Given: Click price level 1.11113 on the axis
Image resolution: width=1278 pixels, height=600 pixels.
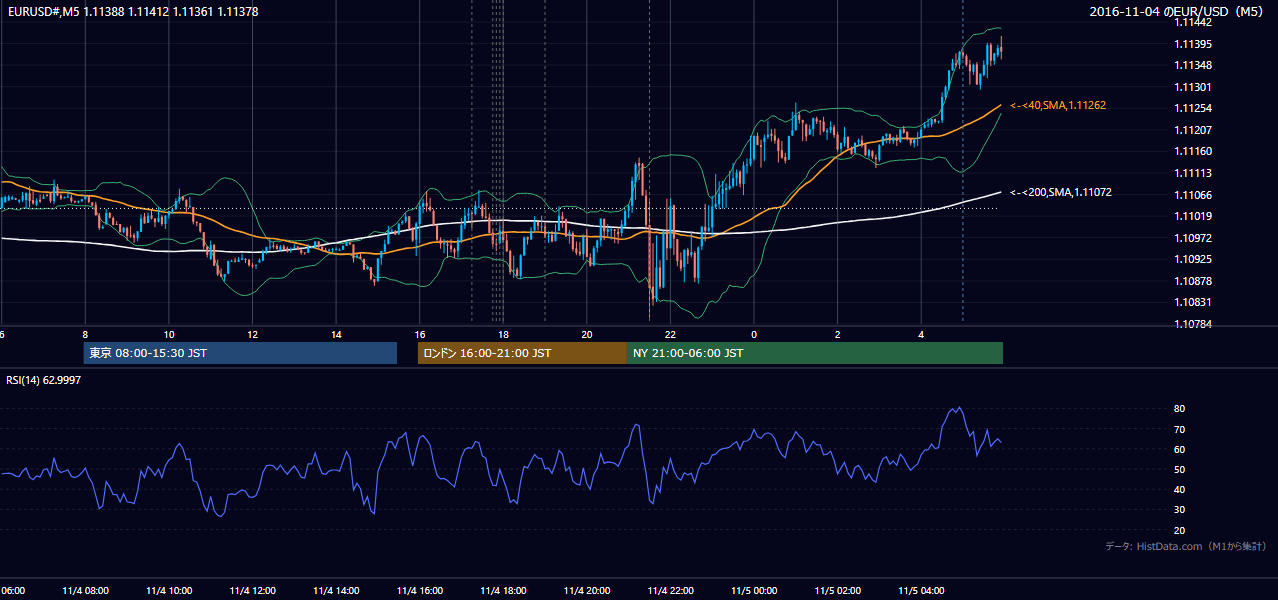Looking at the screenshot, I should coord(1192,173).
